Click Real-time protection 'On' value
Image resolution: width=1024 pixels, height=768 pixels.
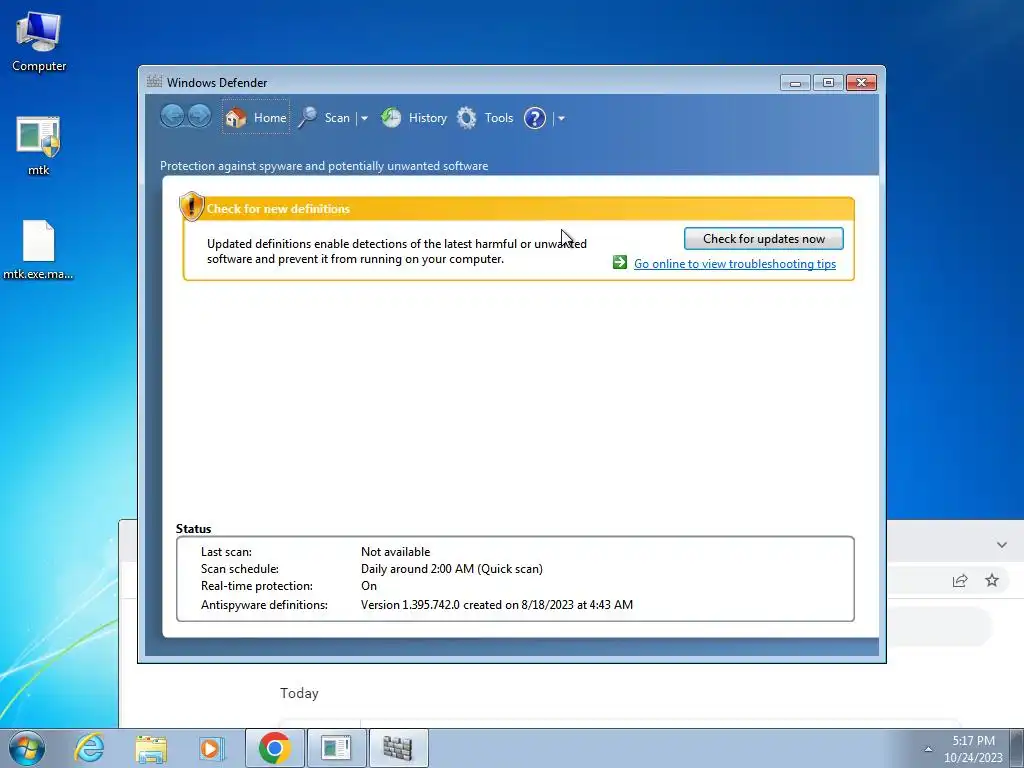click(369, 586)
